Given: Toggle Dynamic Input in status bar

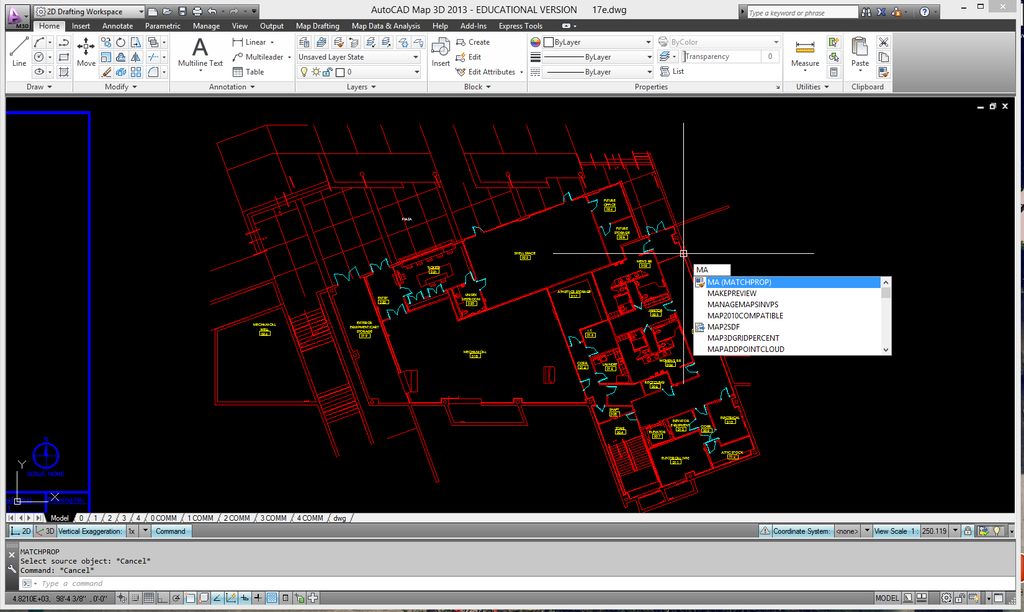Looking at the screenshot, I should pyautogui.click(x=244, y=598).
